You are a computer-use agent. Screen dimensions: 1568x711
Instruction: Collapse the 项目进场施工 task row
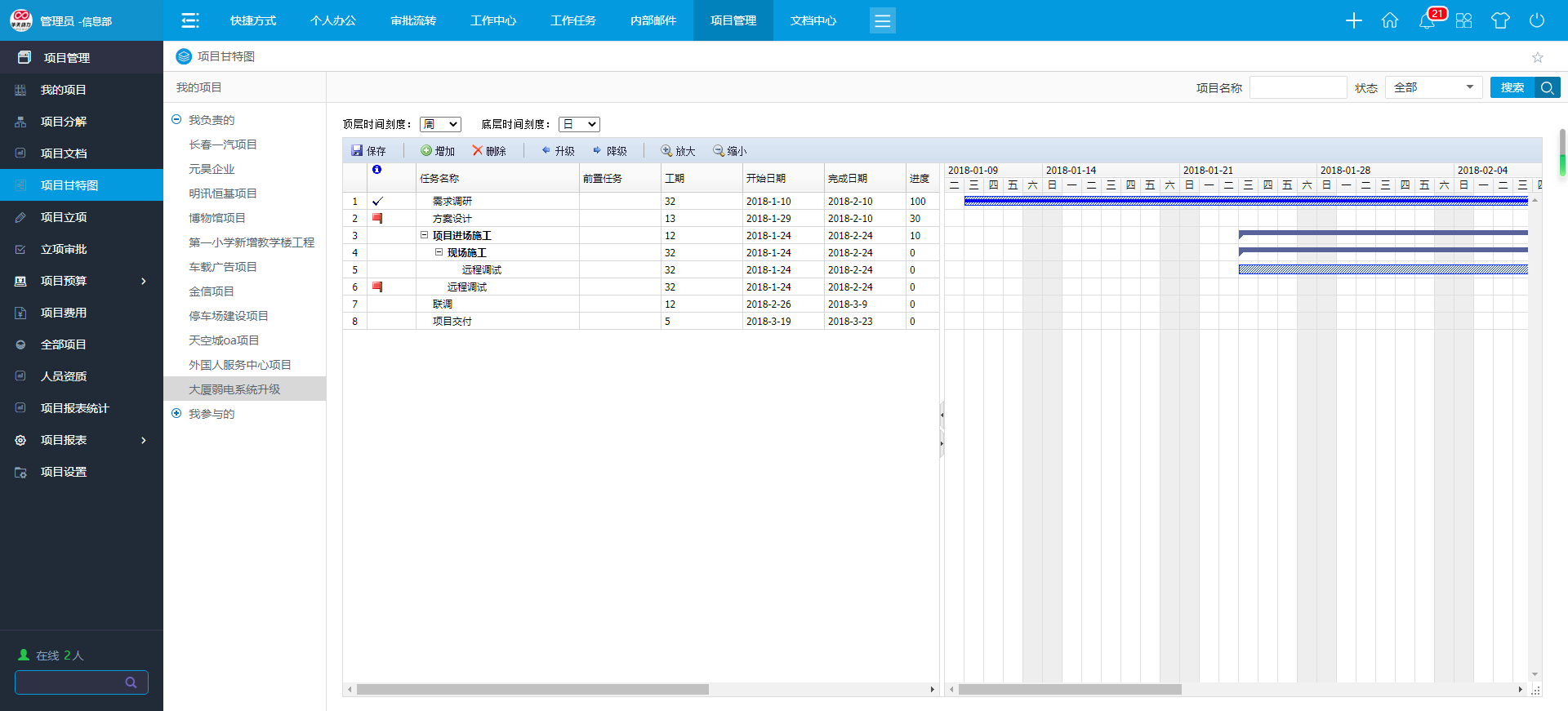(424, 235)
